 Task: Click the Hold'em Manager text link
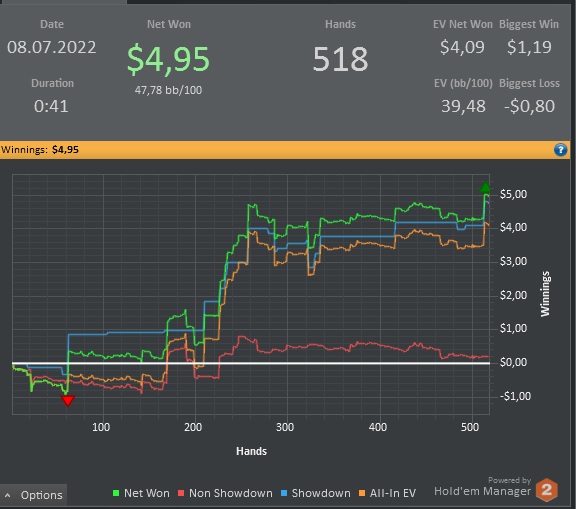click(x=482, y=491)
